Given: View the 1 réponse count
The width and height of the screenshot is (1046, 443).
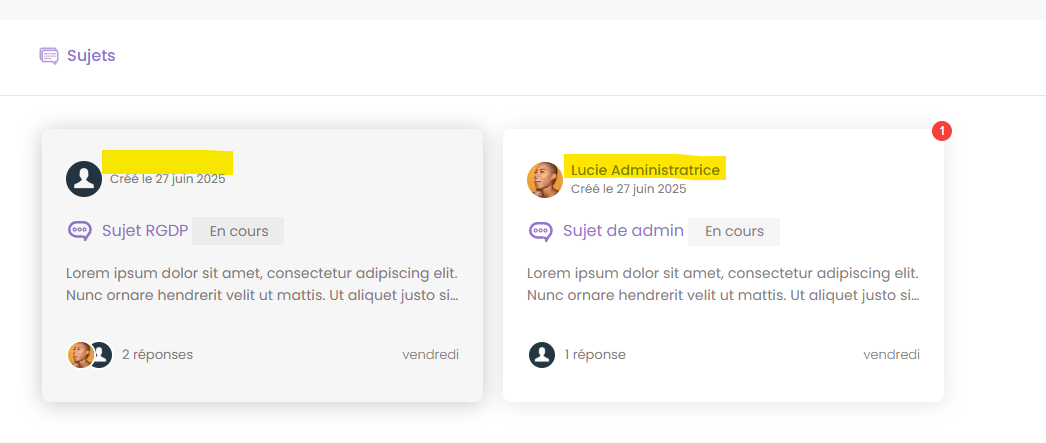Looking at the screenshot, I should [x=595, y=354].
